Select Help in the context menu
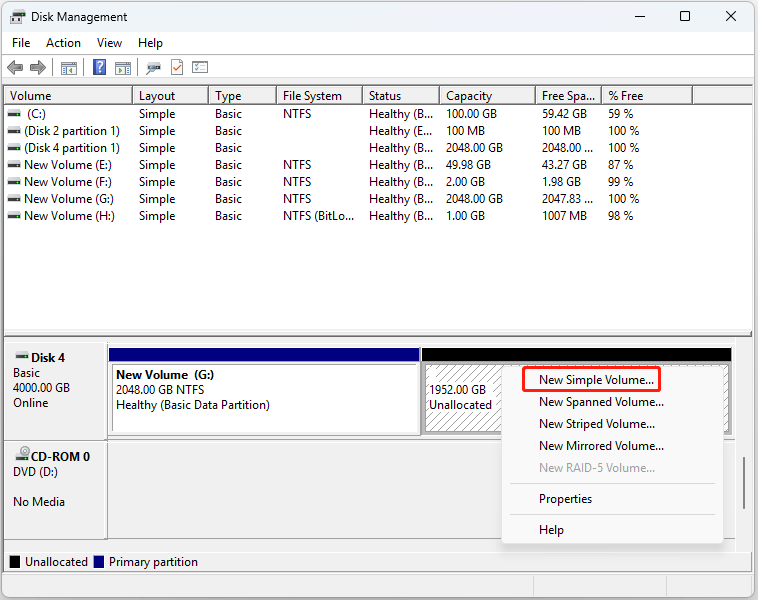The image size is (758, 600). click(x=551, y=530)
